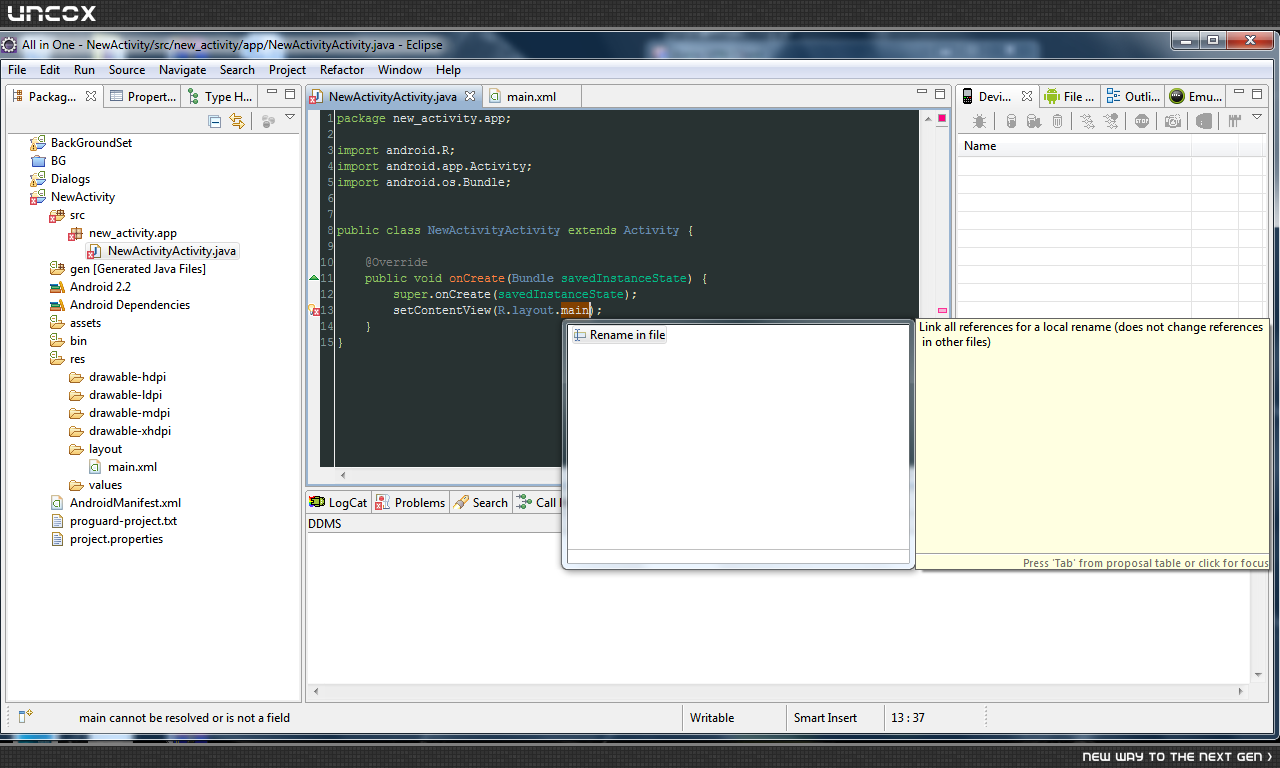The width and height of the screenshot is (1280, 768).
Task: Open the Edit menu
Action: [50, 70]
